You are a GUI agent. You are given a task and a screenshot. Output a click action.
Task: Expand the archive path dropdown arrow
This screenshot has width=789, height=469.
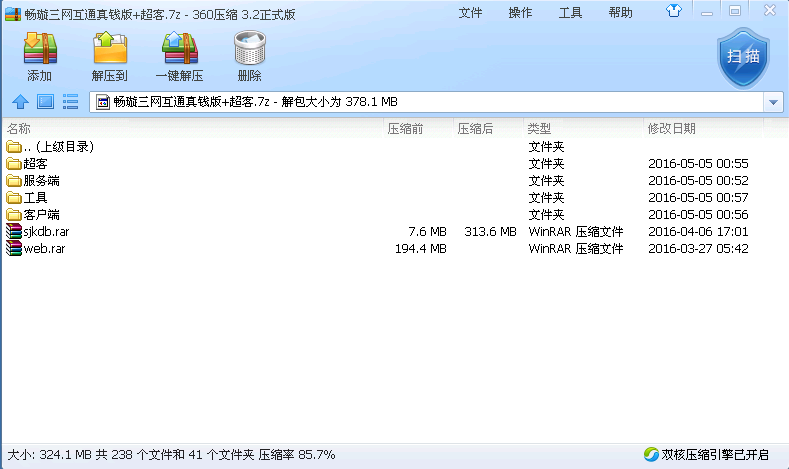point(773,102)
